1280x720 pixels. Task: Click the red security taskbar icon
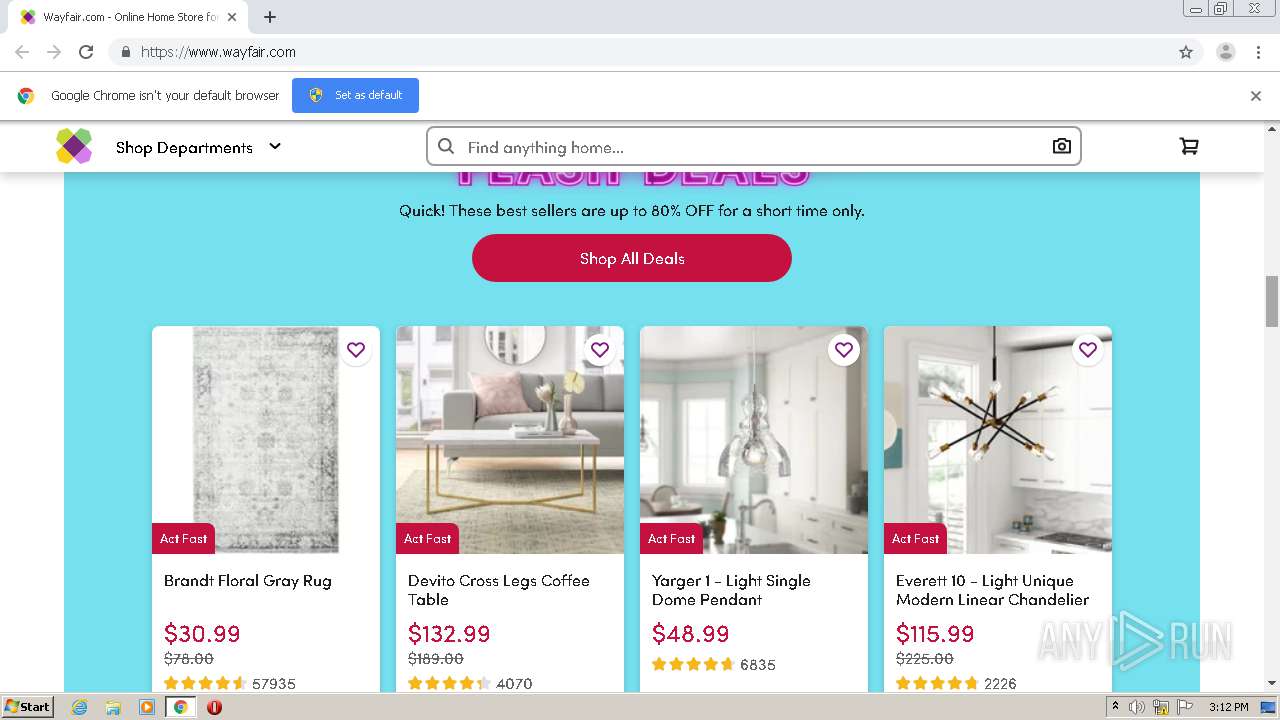pyautogui.click(x=214, y=707)
